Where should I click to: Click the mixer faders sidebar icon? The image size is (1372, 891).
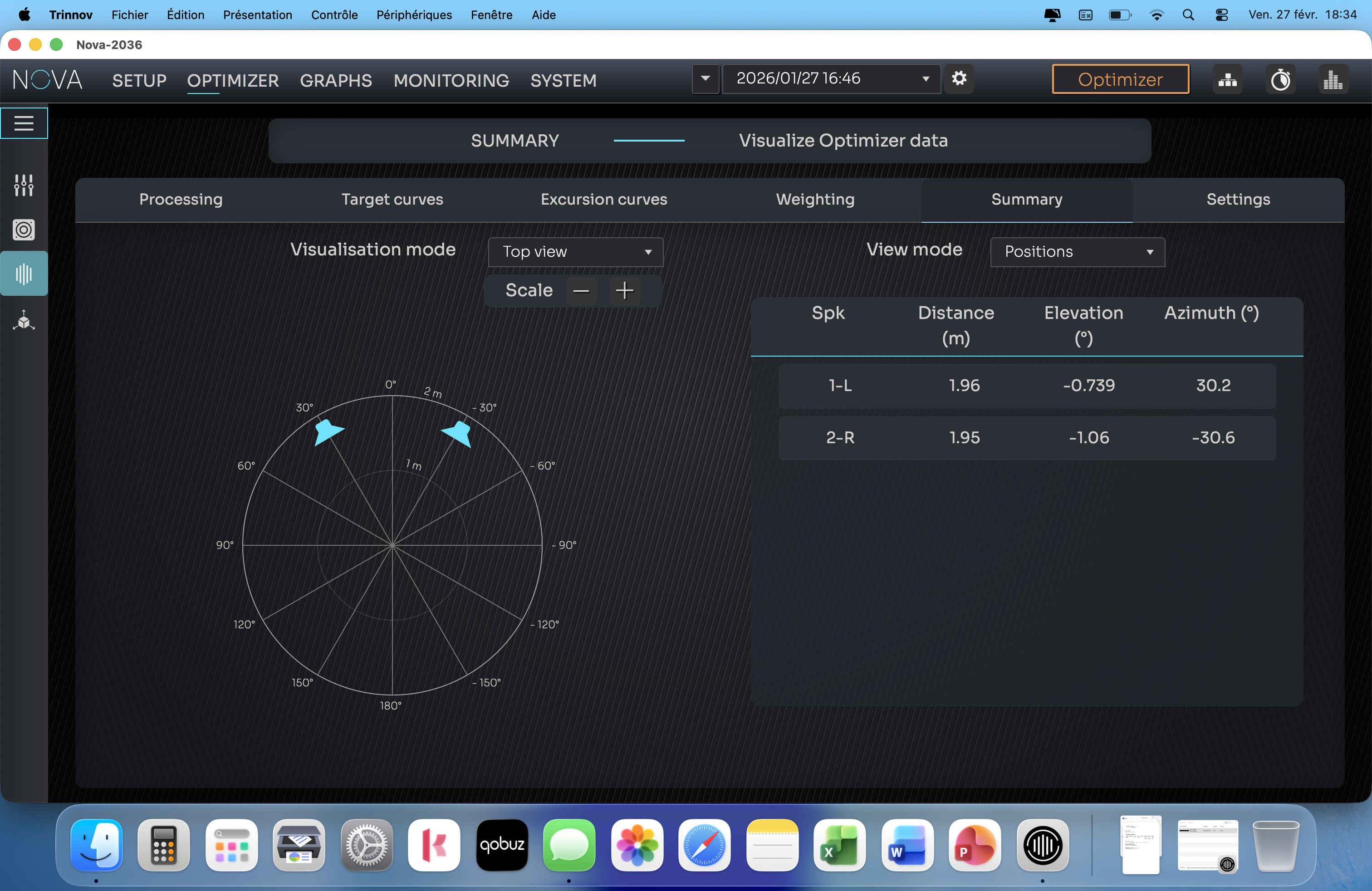(24, 185)
